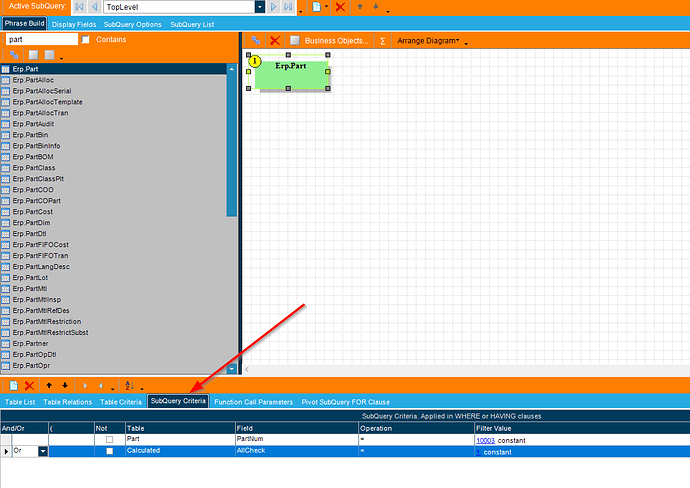
Task: Move criteria row up
Action: pos(49,385)
